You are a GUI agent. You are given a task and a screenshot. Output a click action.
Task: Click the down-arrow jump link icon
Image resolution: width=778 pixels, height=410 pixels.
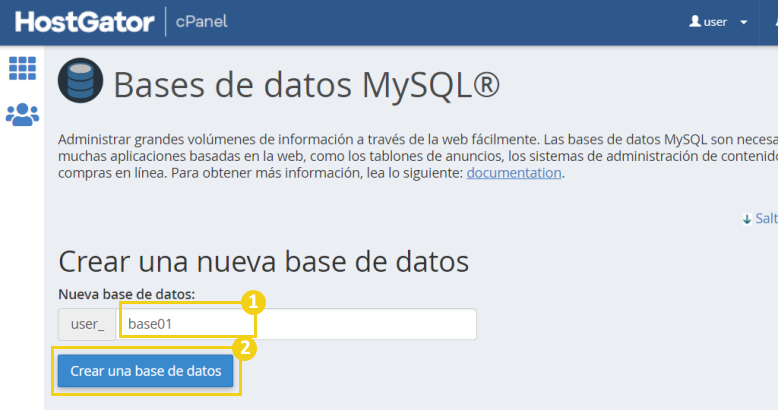tap(747, 219)
